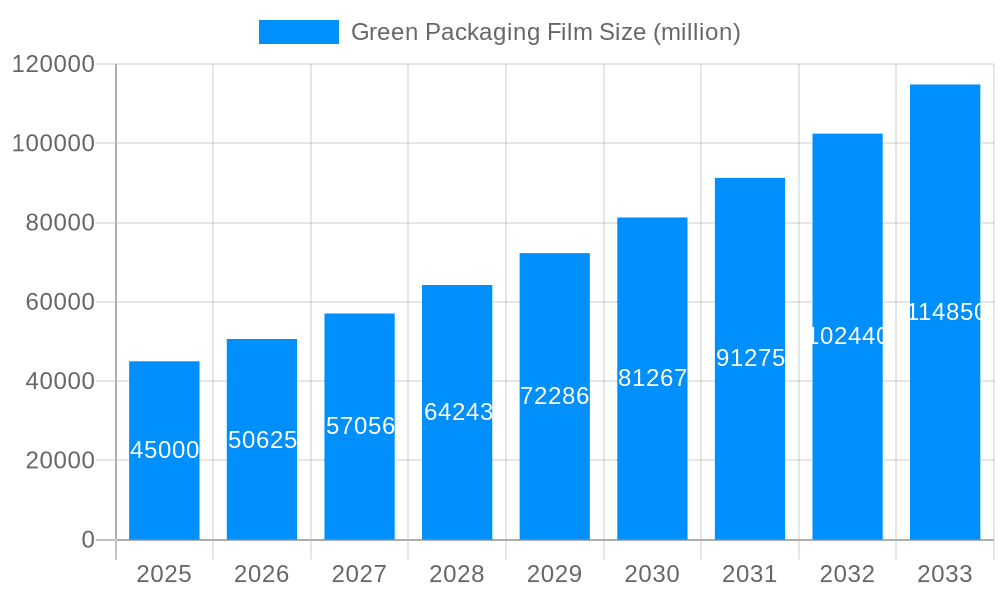
Task: Click the 2029 bar showing 72286
Action: (x=554, y=395)
